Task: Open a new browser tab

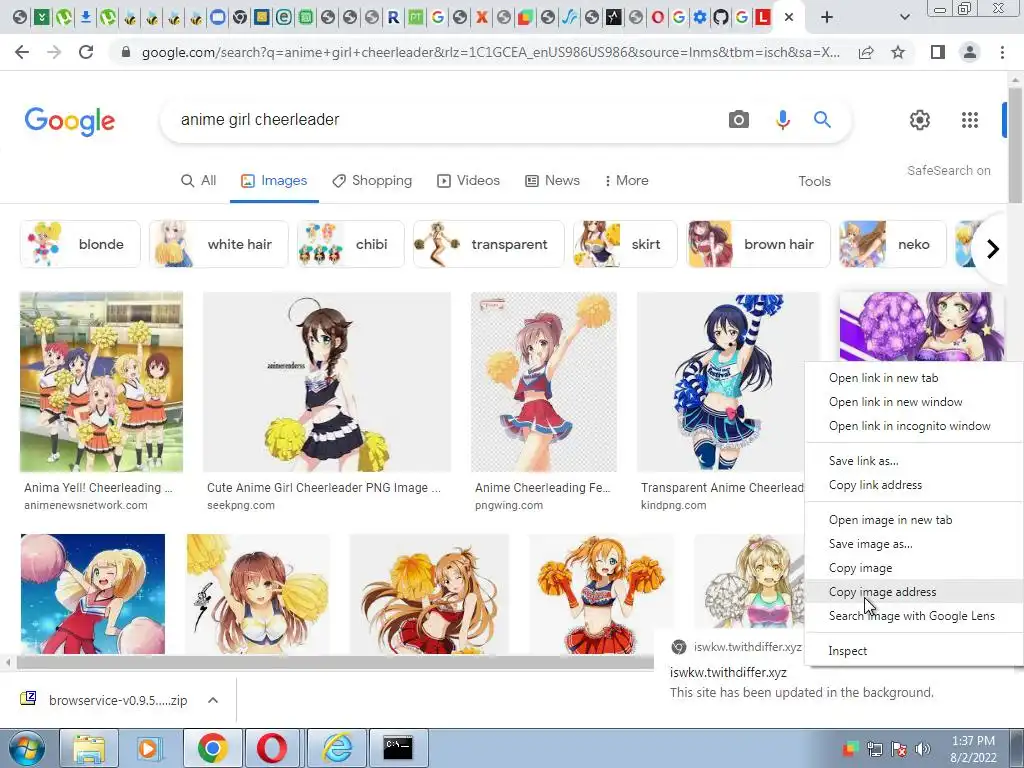Action: 827,17
